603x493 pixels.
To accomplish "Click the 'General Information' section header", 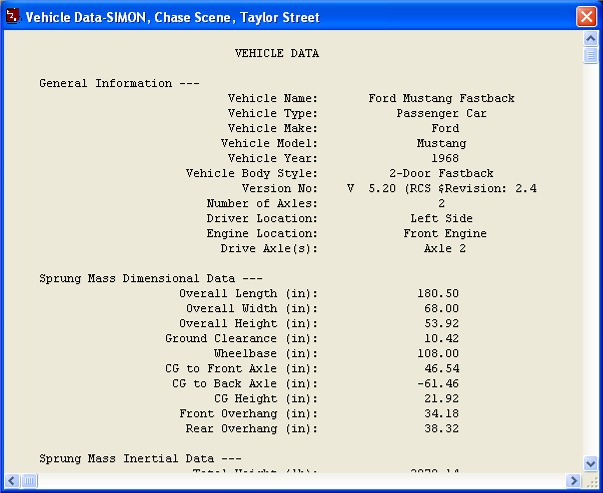I will tap(105, 83).
